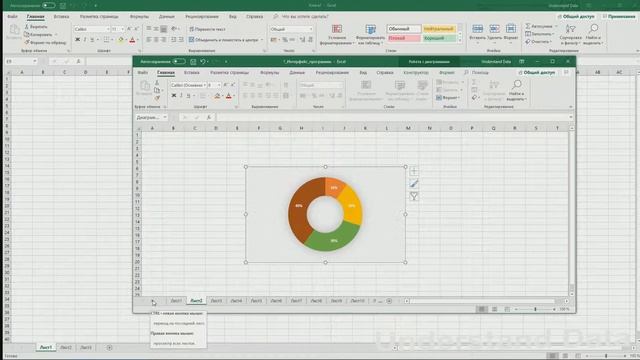
Task: Expand cell styles gallery in background window
Action: [x=460, y=40]
